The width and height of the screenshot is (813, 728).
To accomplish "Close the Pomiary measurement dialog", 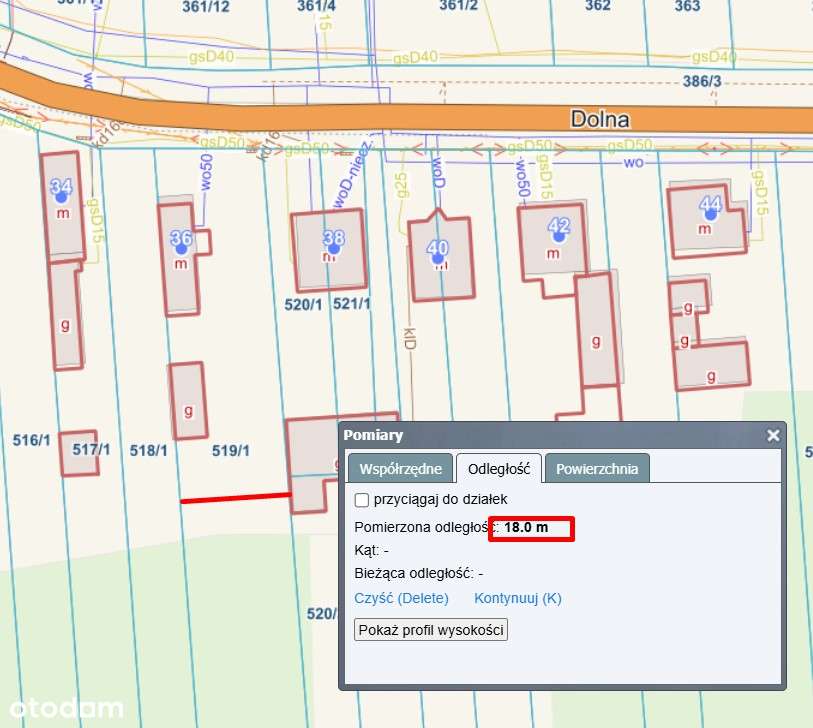I will click(773, 436).
